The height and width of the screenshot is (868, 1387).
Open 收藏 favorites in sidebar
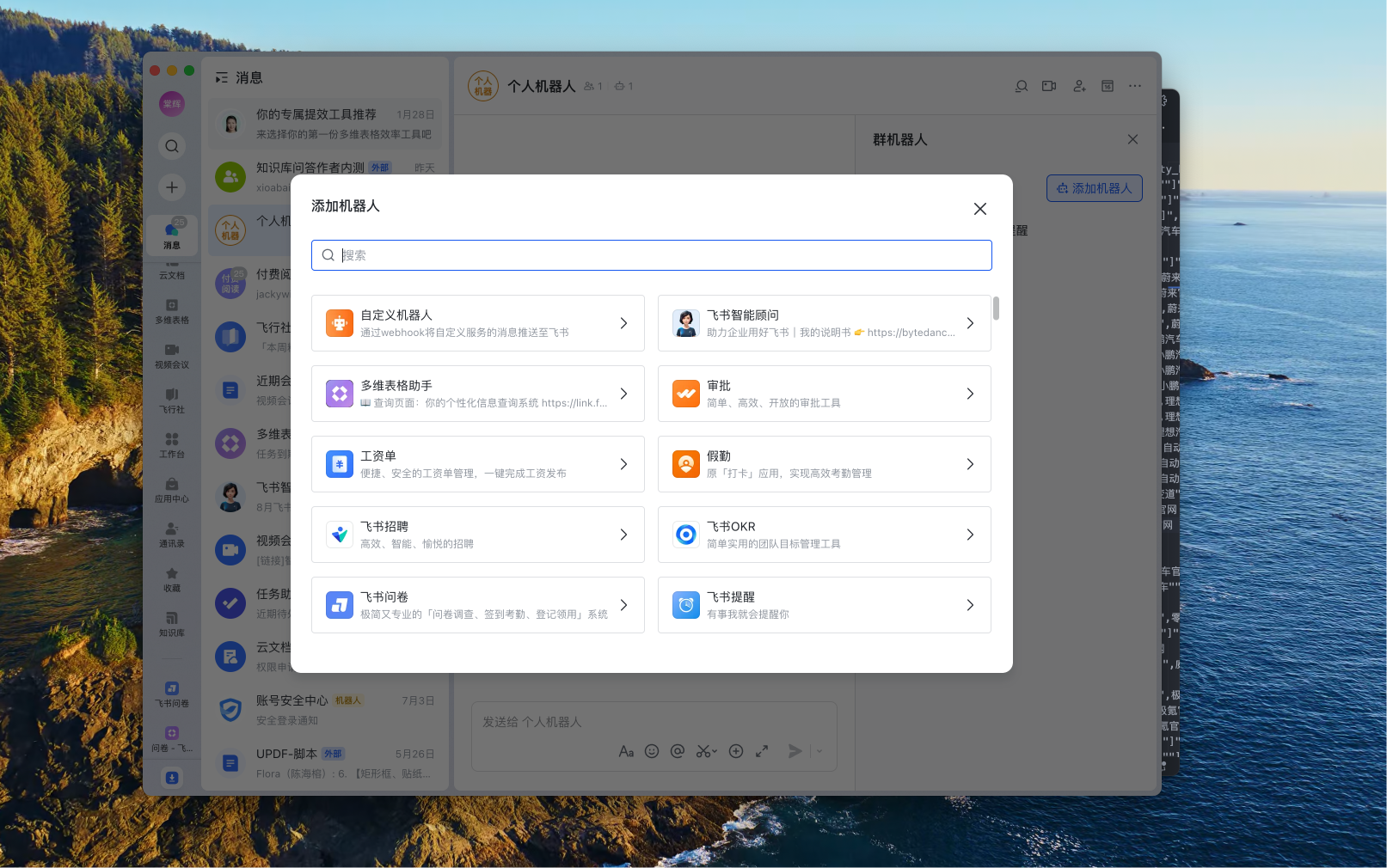pos(172,579)
